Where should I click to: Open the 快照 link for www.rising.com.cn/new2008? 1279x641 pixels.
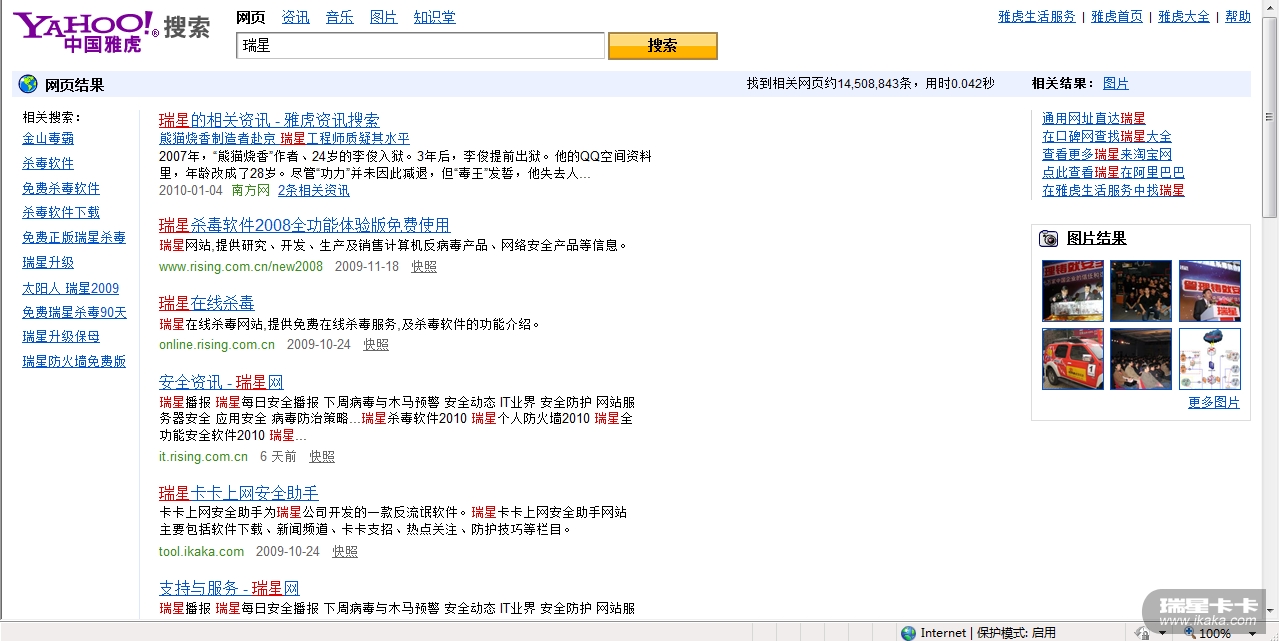click(x=424, y=267)
